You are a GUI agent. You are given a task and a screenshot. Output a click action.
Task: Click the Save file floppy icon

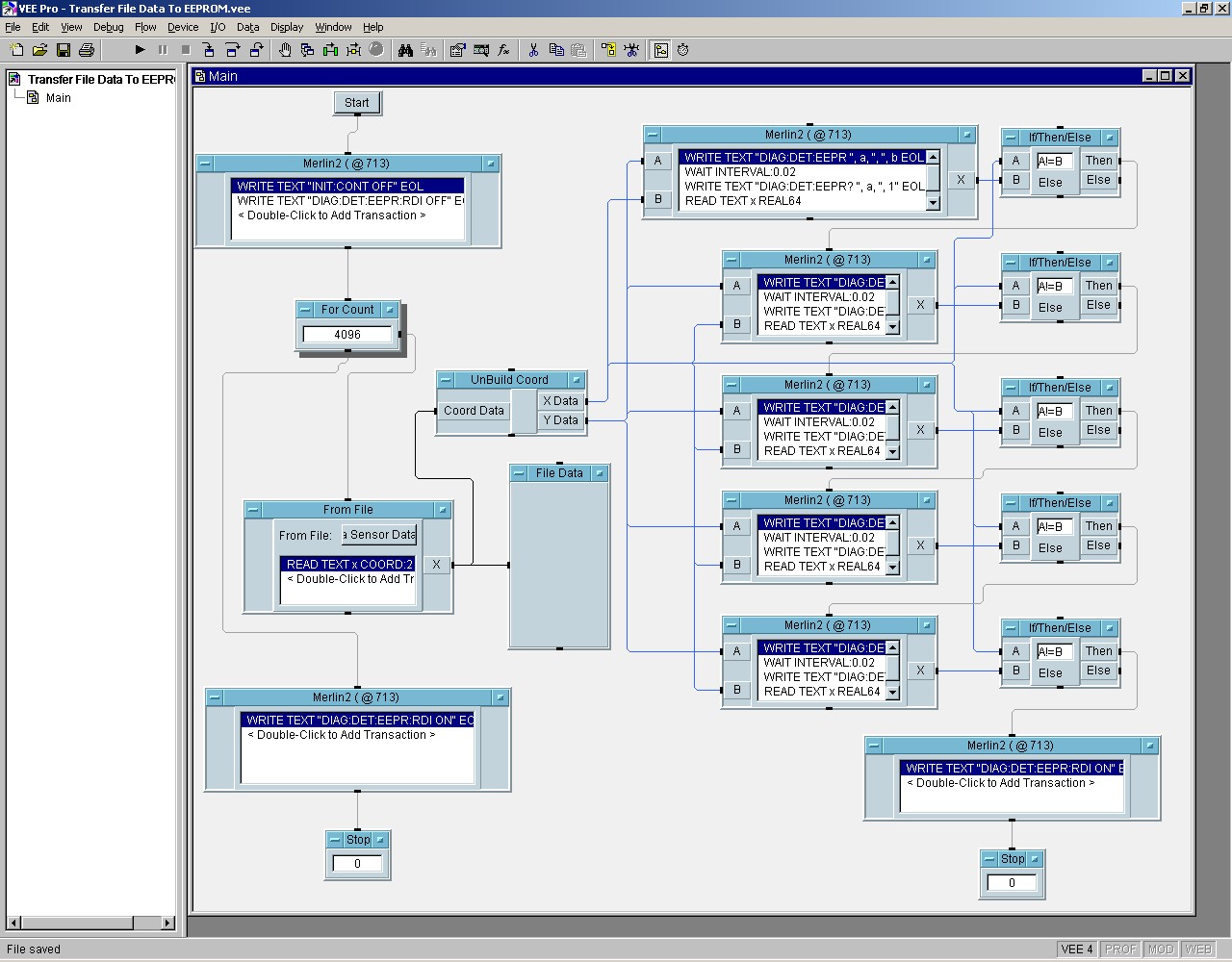tap(64, 50)
